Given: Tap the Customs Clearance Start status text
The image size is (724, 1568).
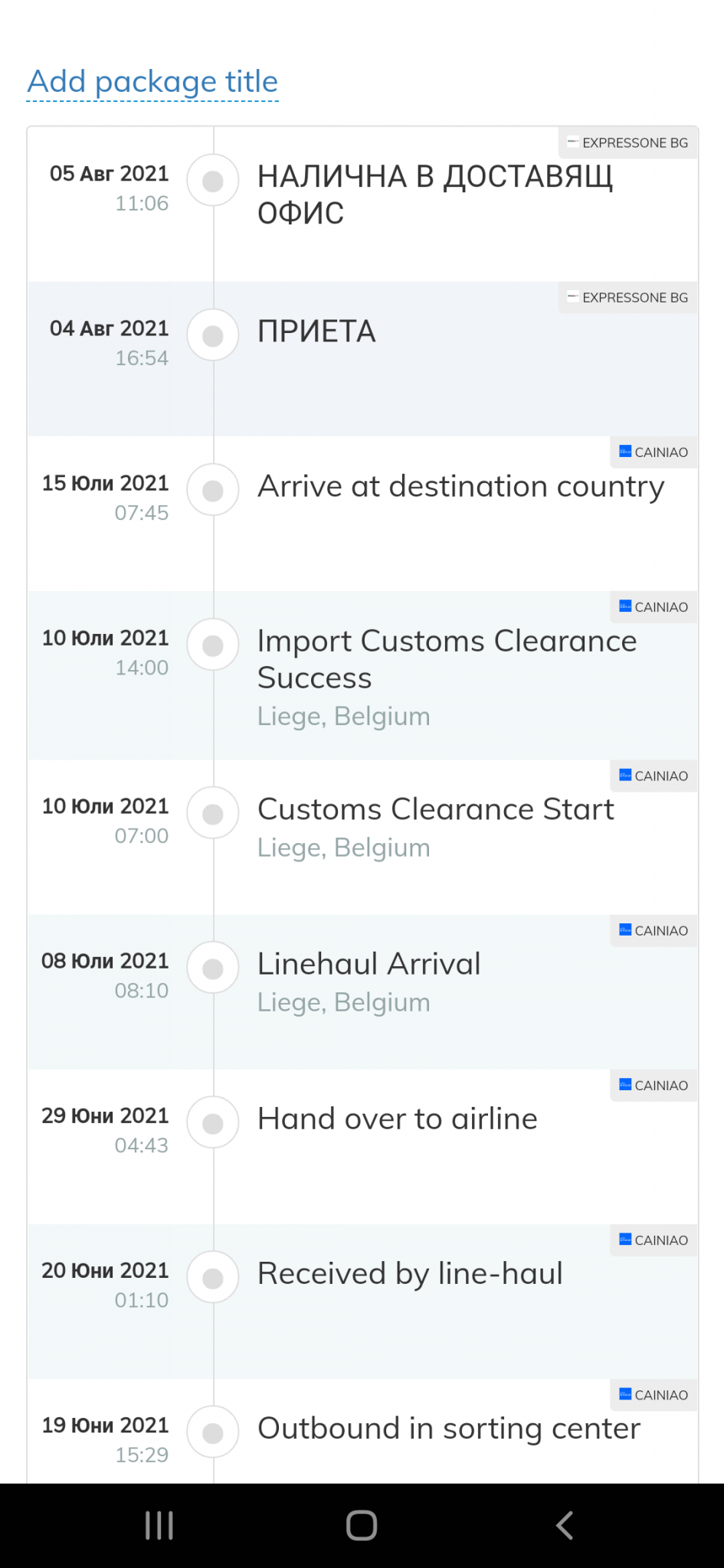Looking at the screenshot, I should 436,809.
